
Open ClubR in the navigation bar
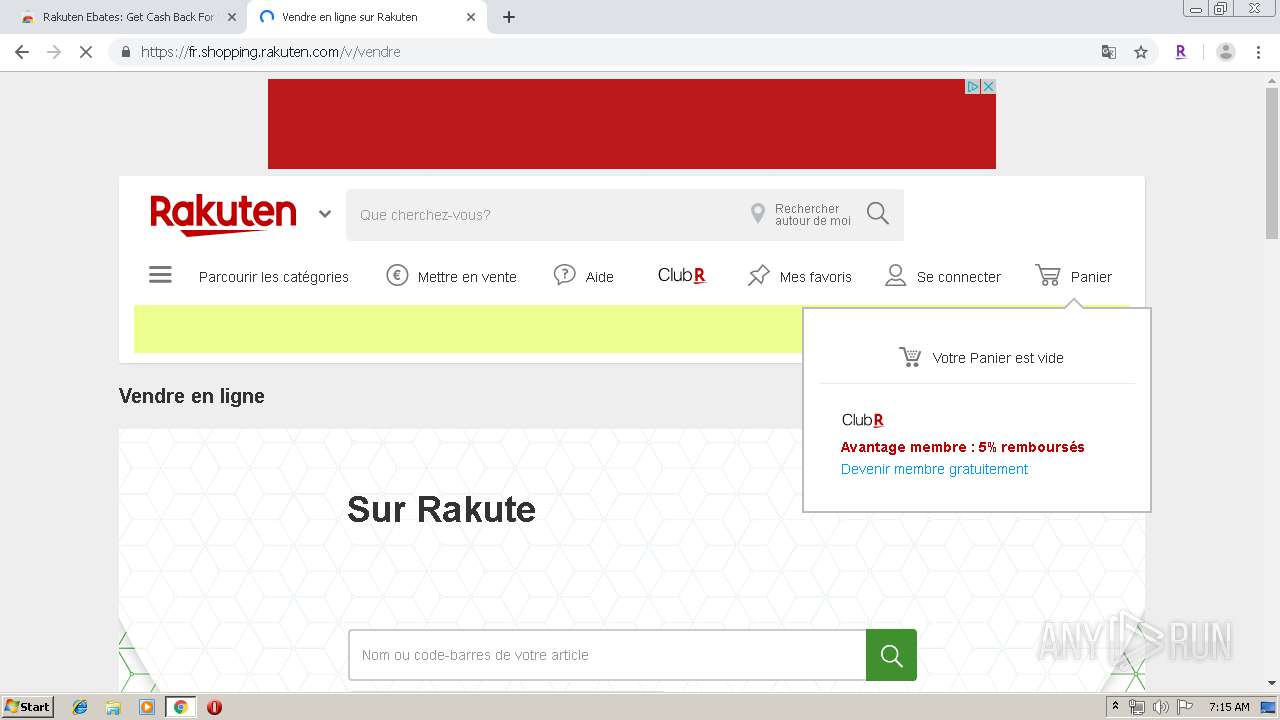click(682, 275)
